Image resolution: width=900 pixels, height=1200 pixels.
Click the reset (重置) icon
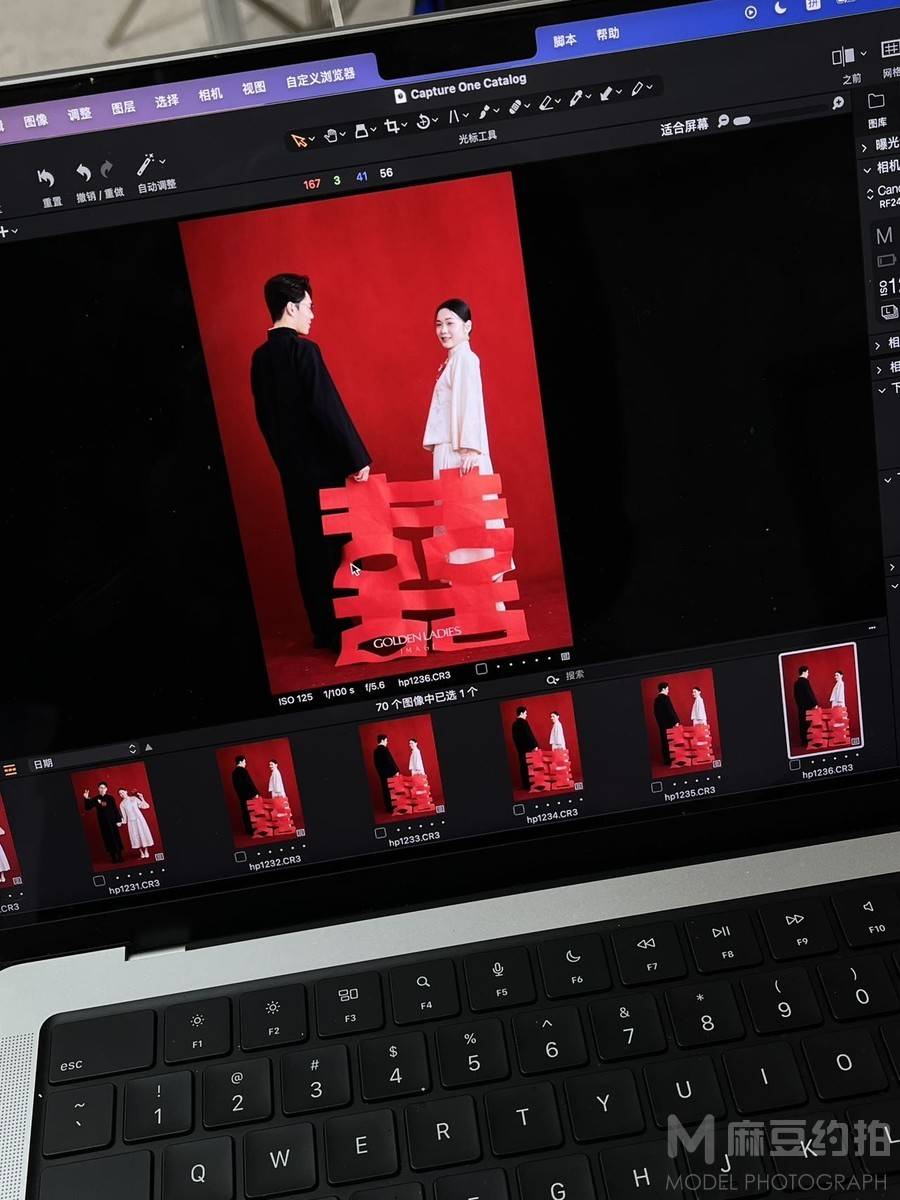tap(46, 178)
